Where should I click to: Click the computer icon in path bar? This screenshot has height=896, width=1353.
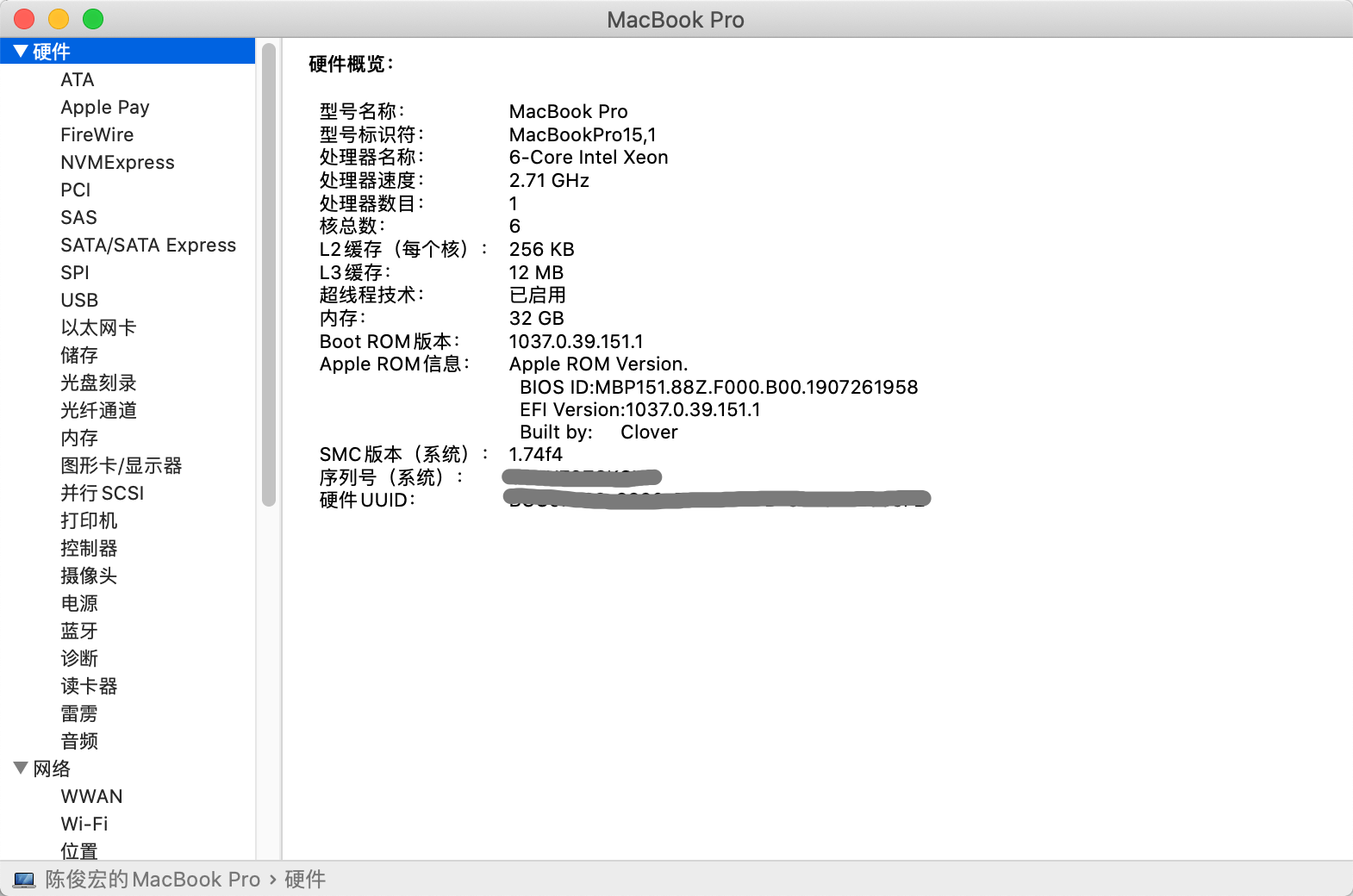tap(24, 880)
